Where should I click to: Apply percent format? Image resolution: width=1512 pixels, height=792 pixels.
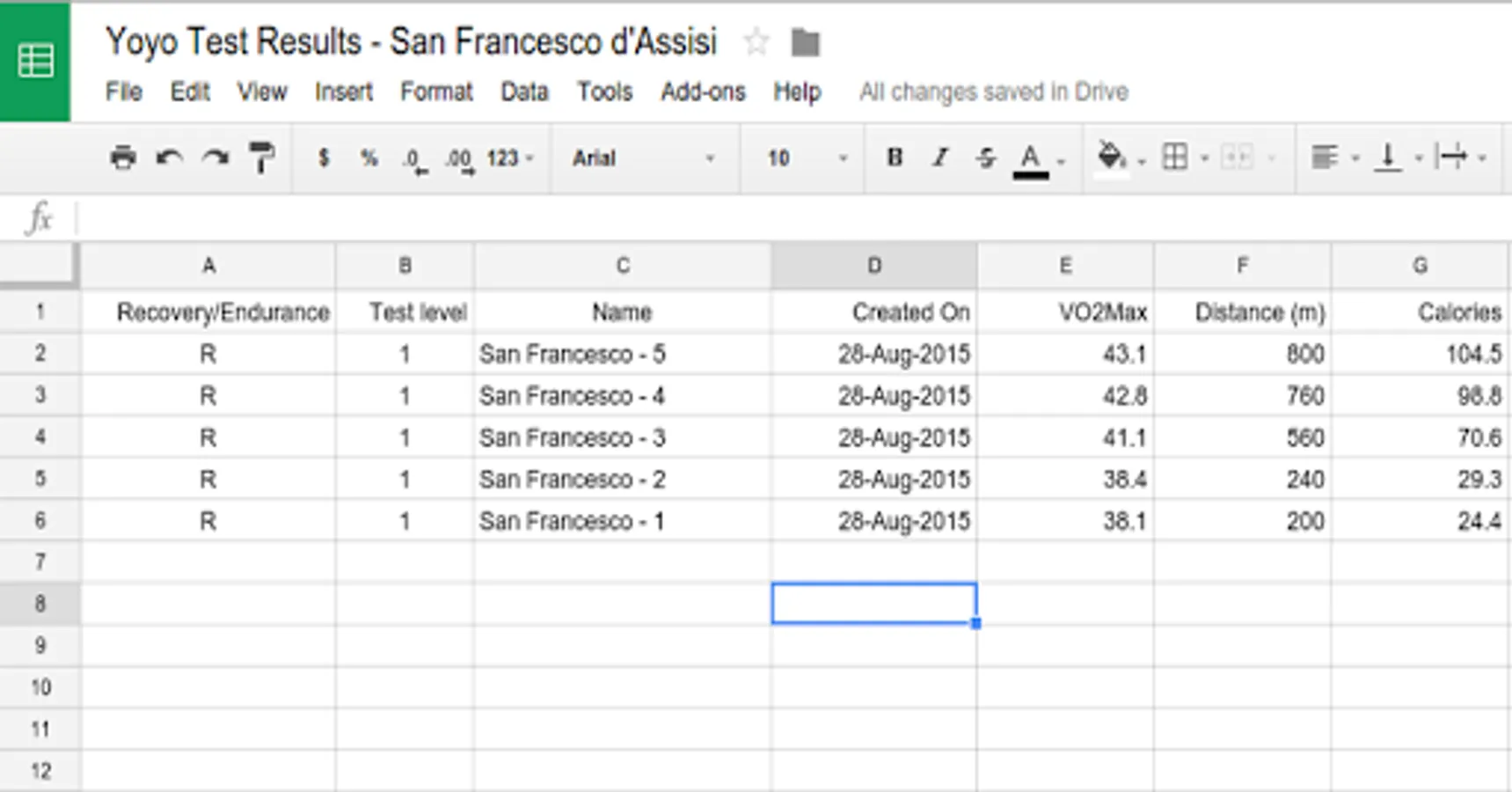(x=369, y=158)
